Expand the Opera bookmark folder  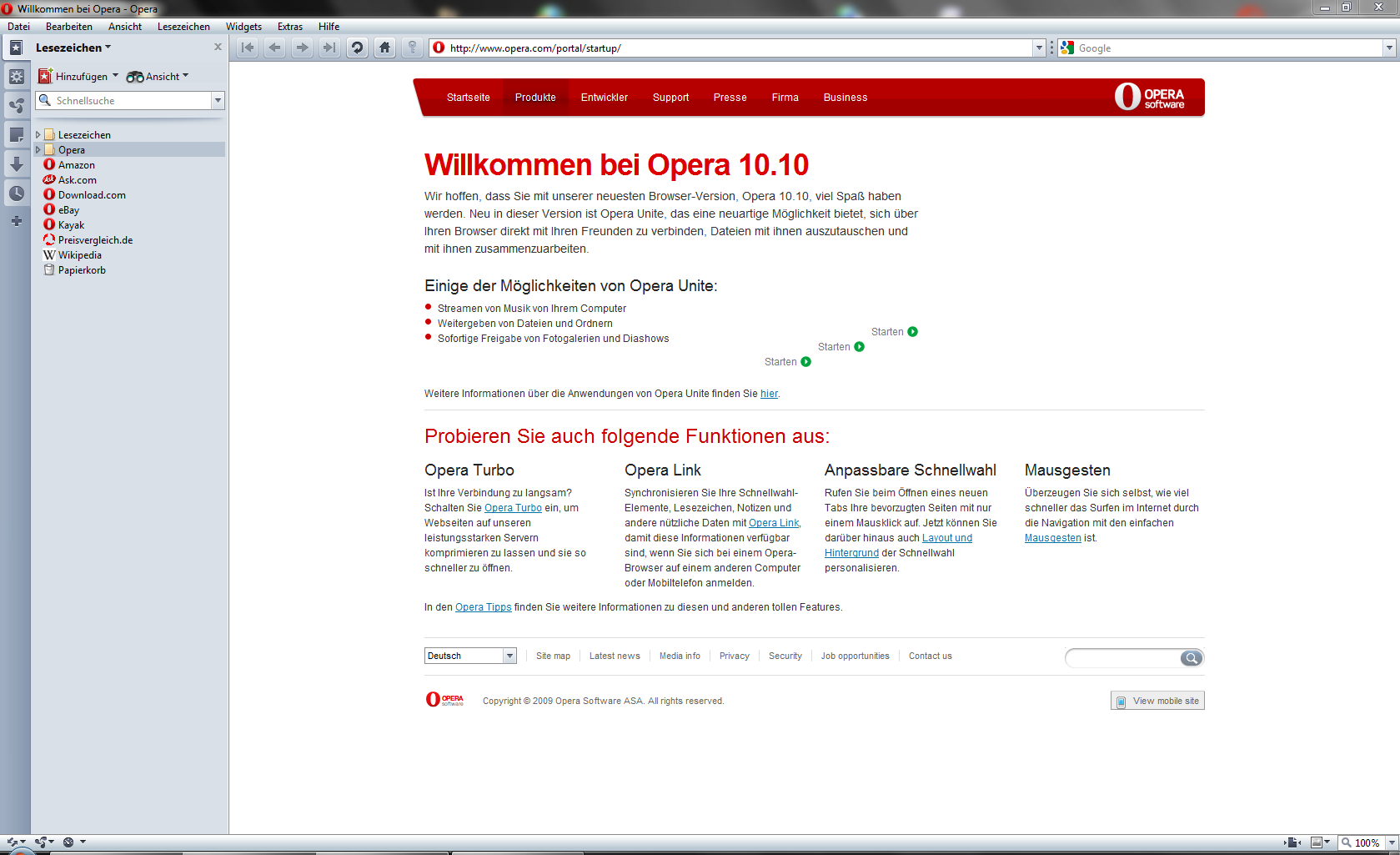pos(38,149)
